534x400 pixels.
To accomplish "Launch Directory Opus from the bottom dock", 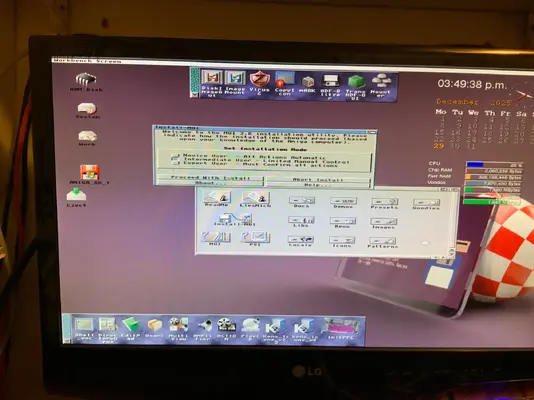I will tap(108, 329).
